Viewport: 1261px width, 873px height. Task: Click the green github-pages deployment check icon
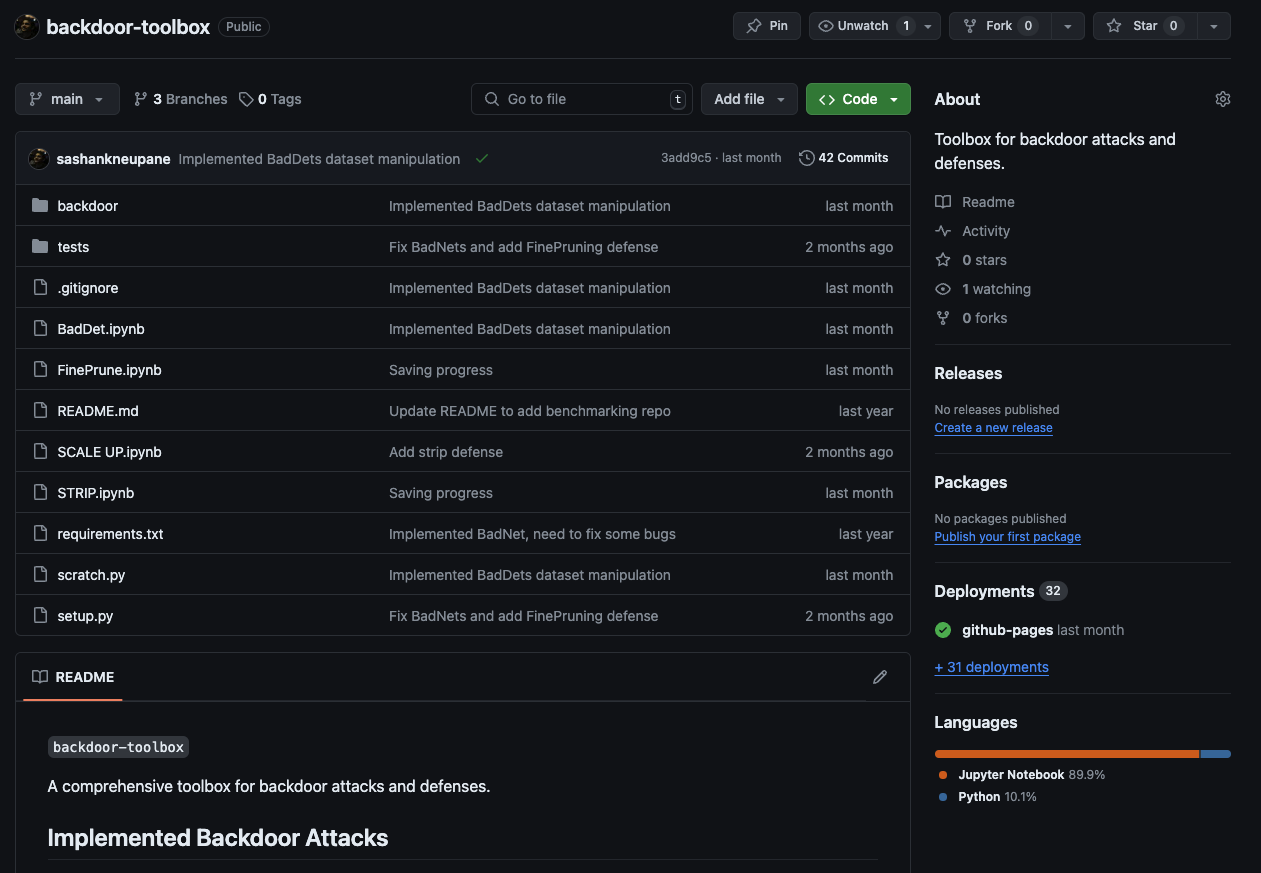(x=943, y=630)
